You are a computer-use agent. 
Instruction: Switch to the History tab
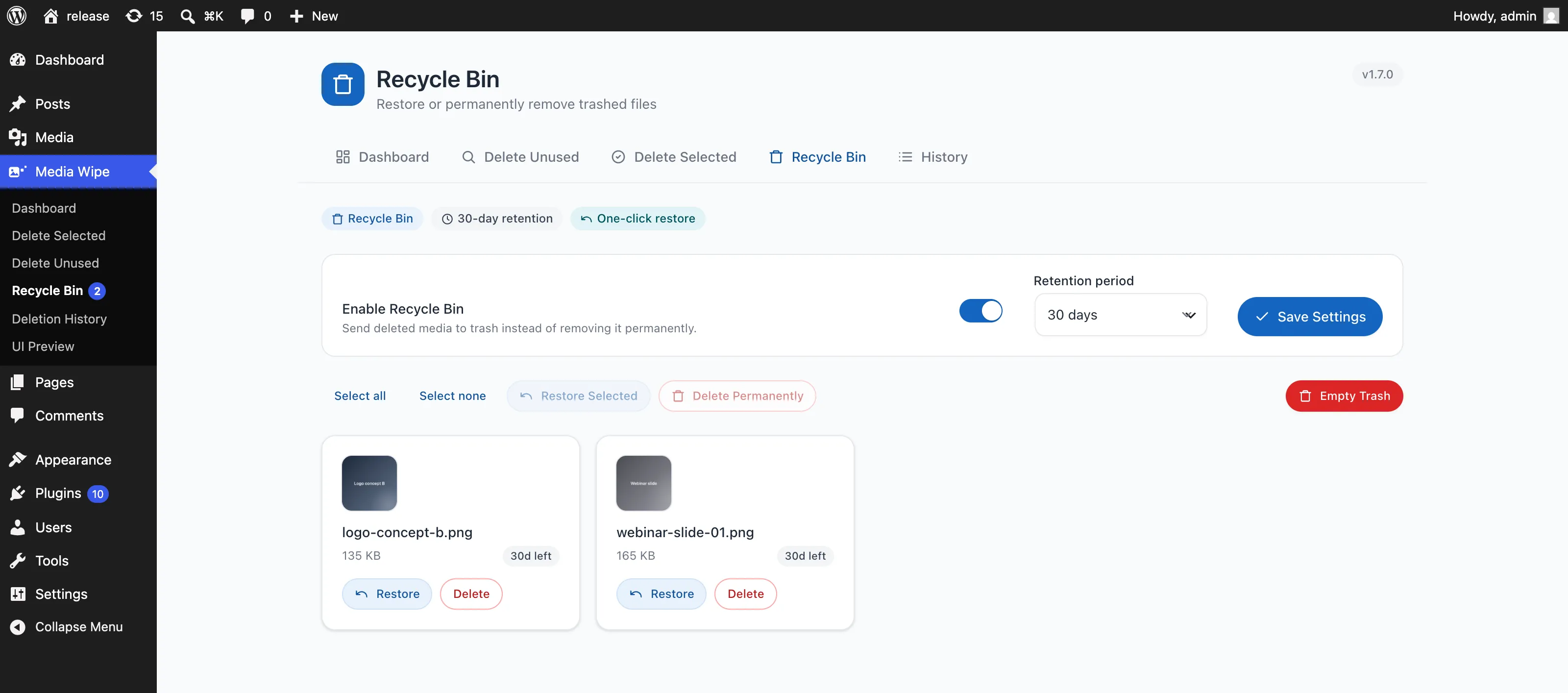point(933,157)
